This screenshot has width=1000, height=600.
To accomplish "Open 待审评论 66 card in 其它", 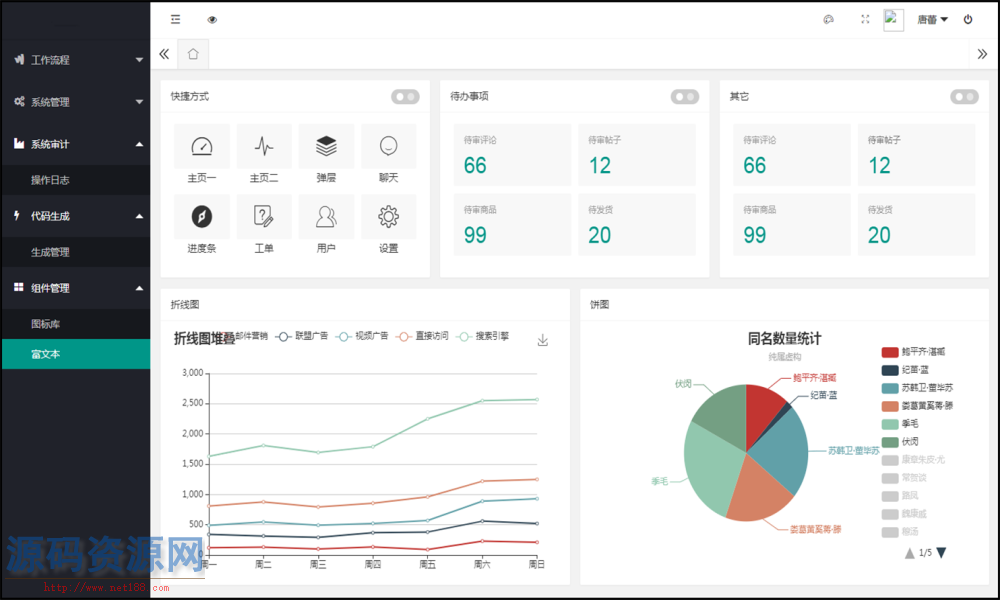I will coord(791,155).
